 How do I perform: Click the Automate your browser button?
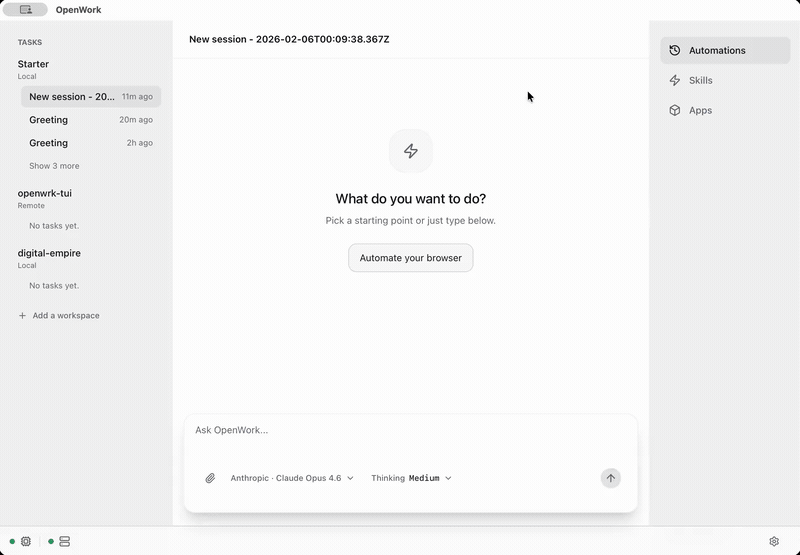coord(410,258)
